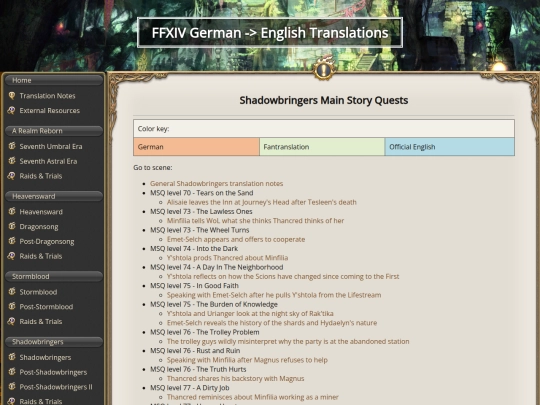Click the blue Official English color key cell
540x405 pixels.
450,147
